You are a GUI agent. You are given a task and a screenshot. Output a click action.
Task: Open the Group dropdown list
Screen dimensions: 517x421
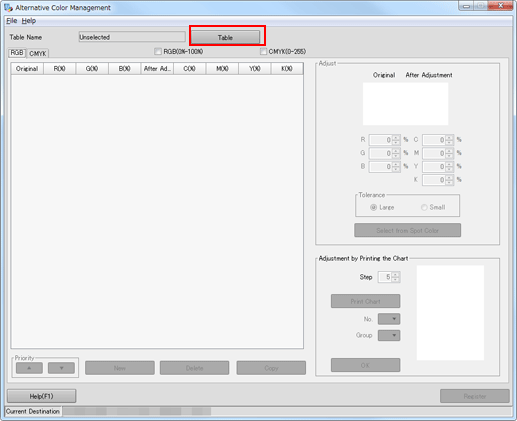(x=389, y=335)
